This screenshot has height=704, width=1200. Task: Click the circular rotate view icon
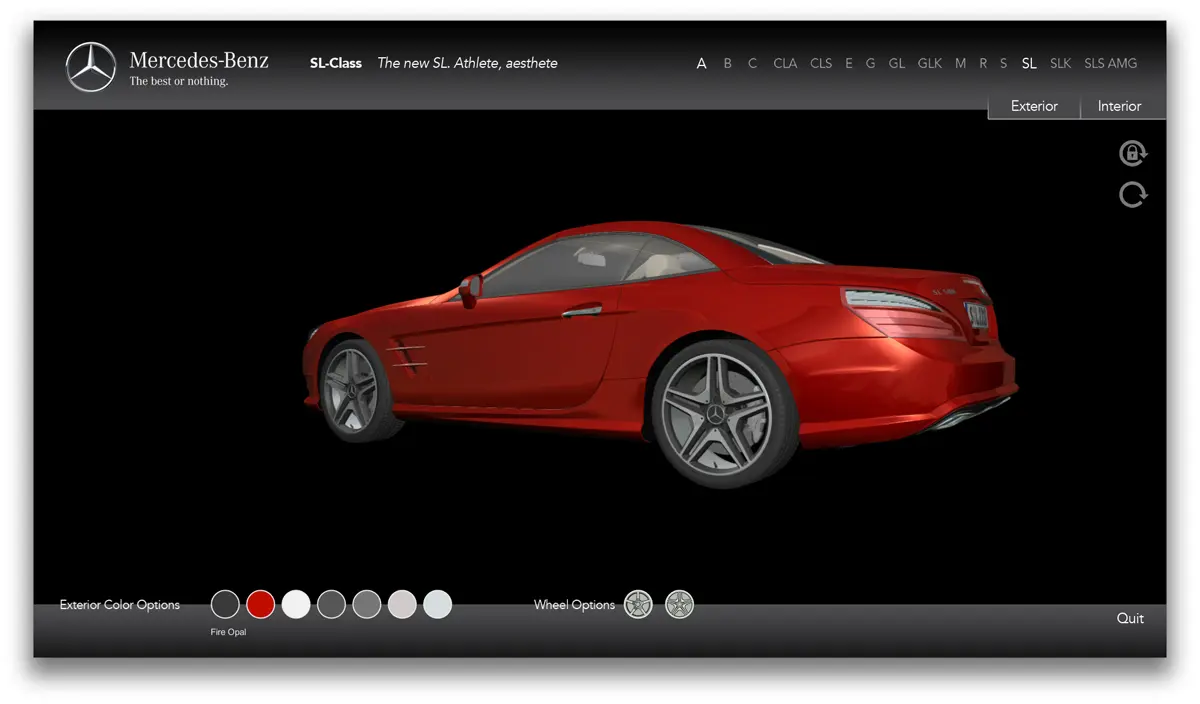1133,194
